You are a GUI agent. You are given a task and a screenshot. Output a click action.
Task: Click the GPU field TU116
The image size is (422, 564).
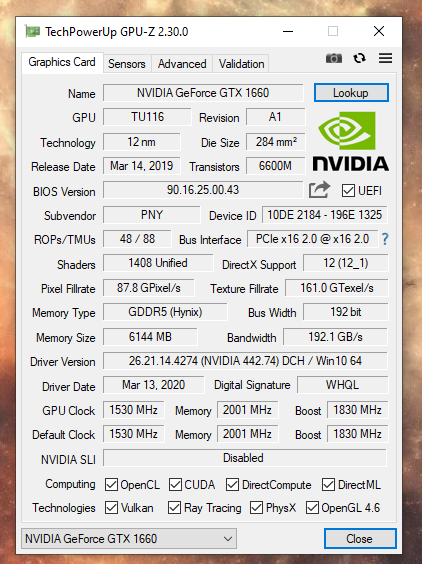tap(147, 117)
